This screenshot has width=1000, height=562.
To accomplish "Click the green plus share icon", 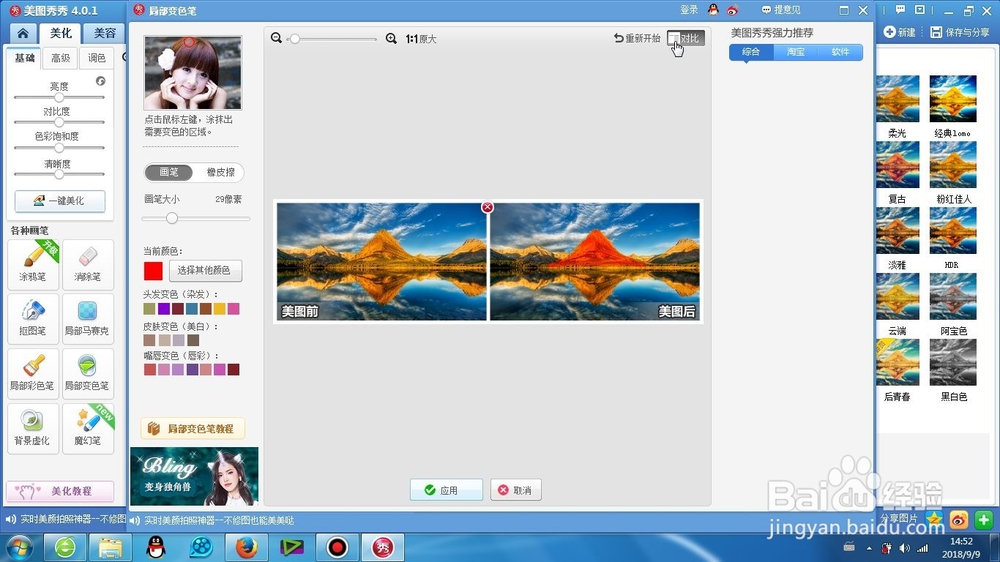I will 983,520.
